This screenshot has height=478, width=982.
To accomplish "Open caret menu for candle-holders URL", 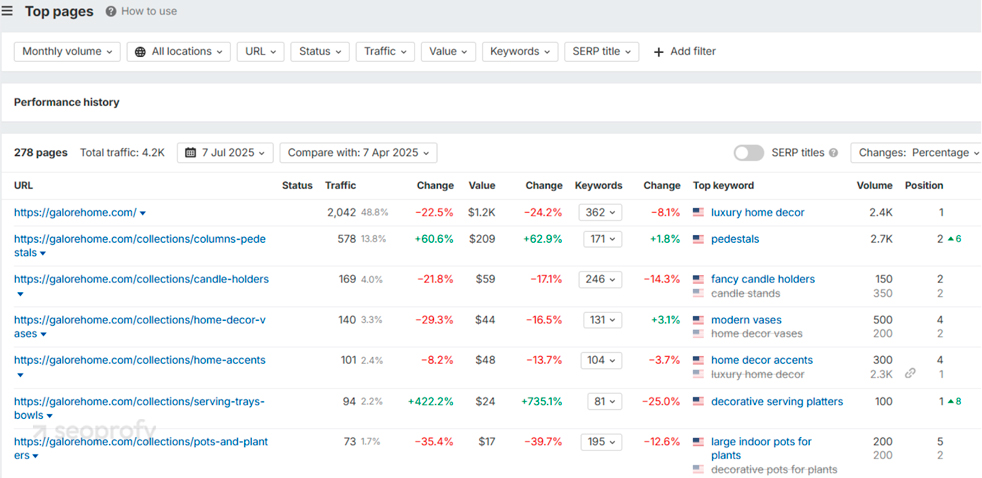I will pyautogui.click(x=19, y=294).
